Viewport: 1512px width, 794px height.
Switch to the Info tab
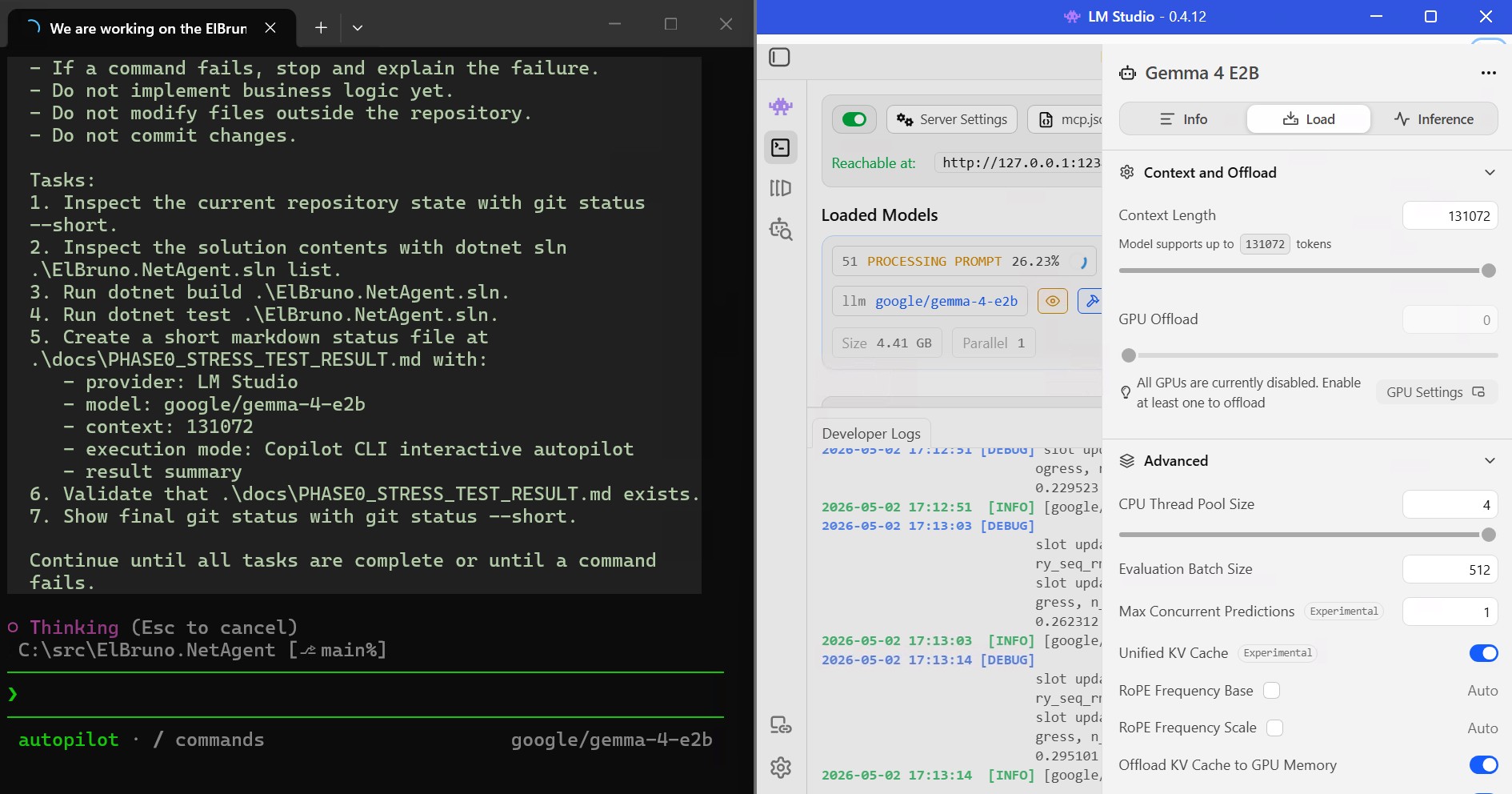[x=1184, y=119]
